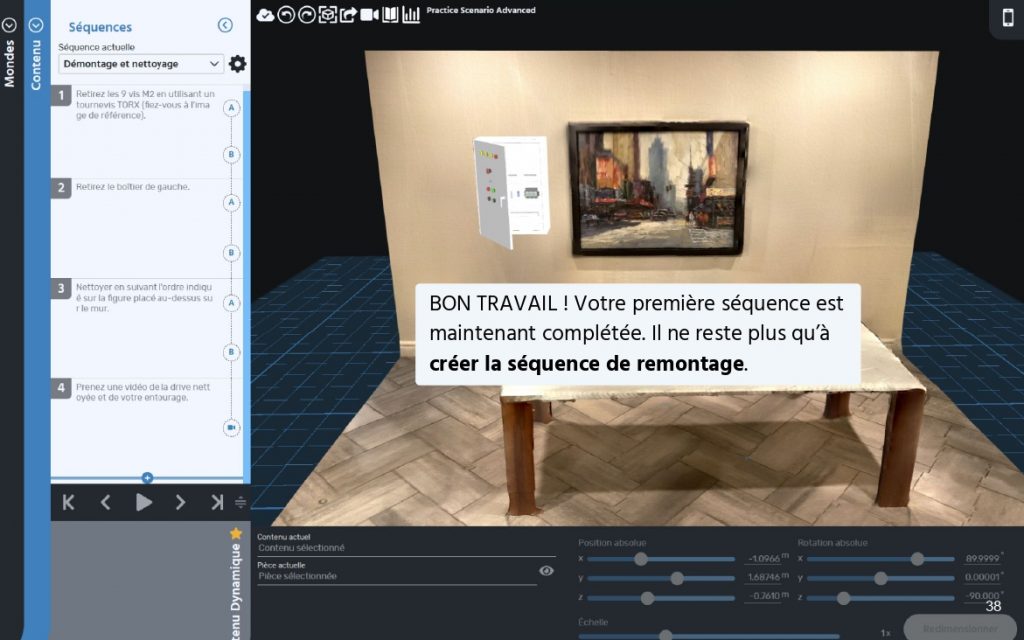Viewport: 1024px width, 640px height.
Task: Toggle the mobile device view icon
Action: click(x=1007, y=18)
